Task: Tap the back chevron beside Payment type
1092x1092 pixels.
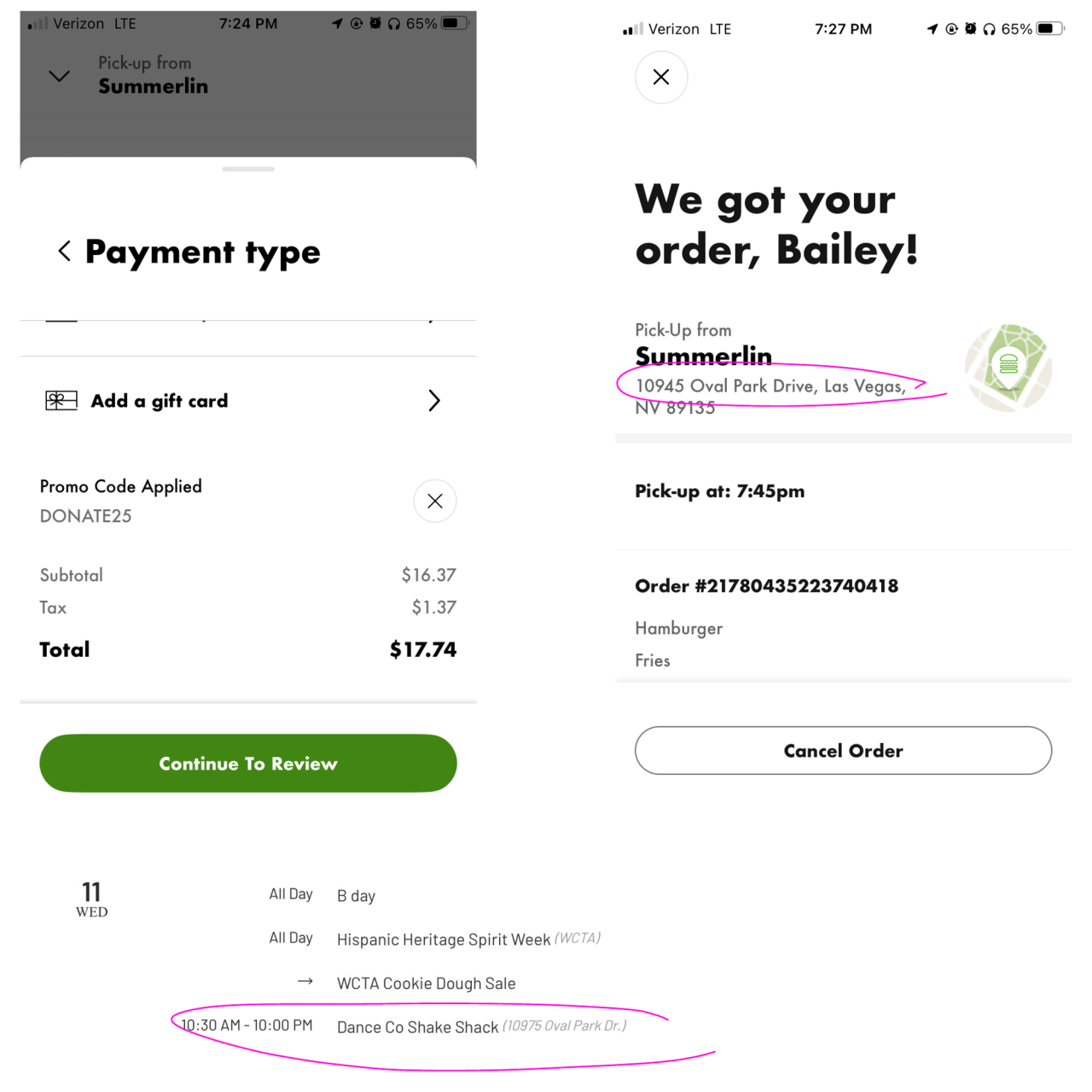Action: [x=64, y=251]
